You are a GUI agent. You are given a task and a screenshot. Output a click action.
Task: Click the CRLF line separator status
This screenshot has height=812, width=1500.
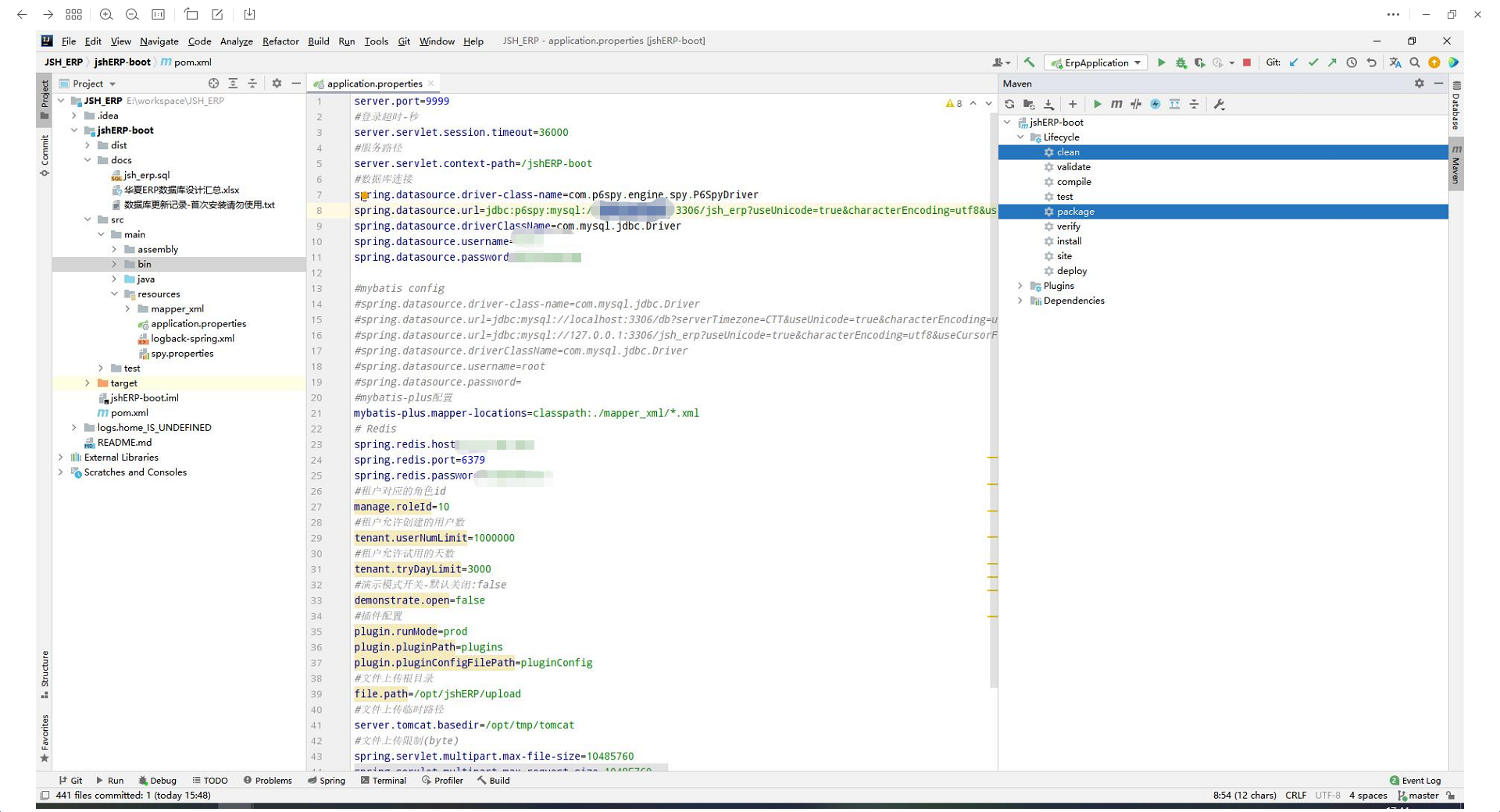(x=1295, y=796)
